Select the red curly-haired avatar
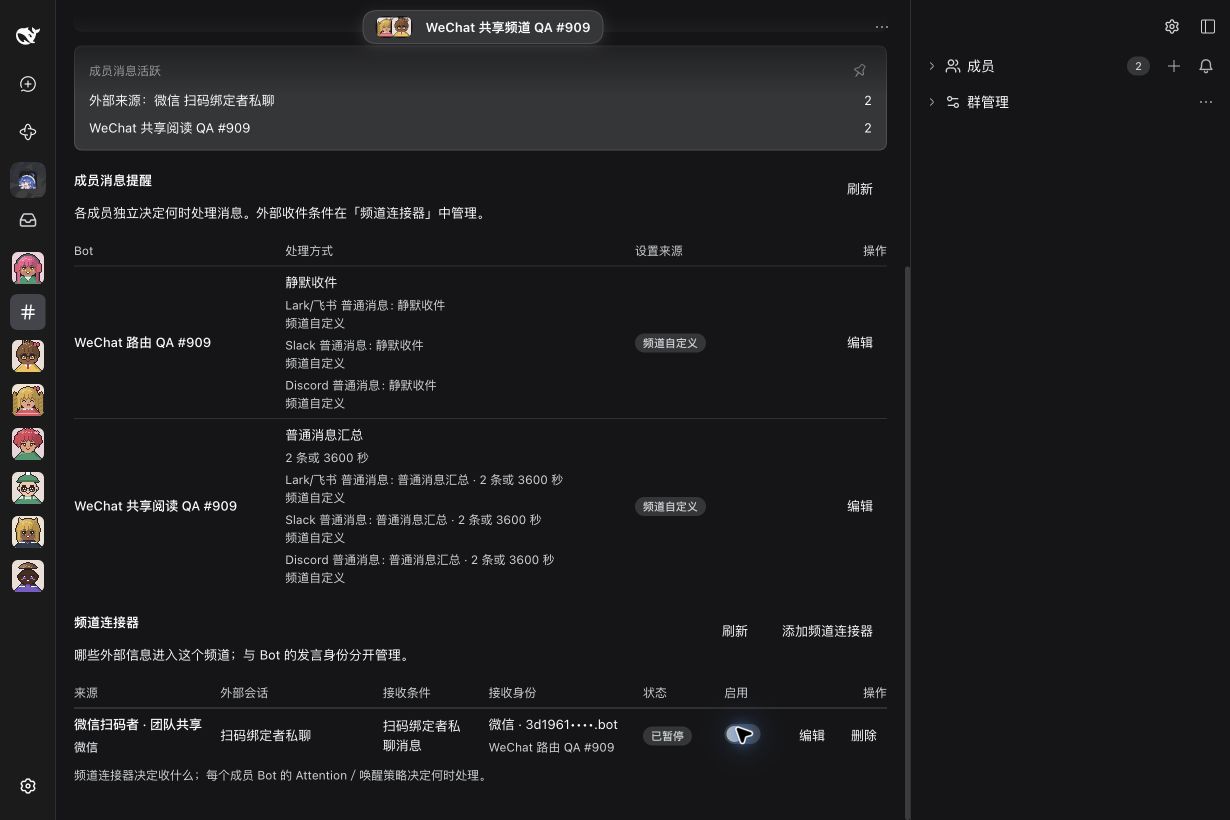The width and height of the screenshot is (1230, 820). [28, 444]
